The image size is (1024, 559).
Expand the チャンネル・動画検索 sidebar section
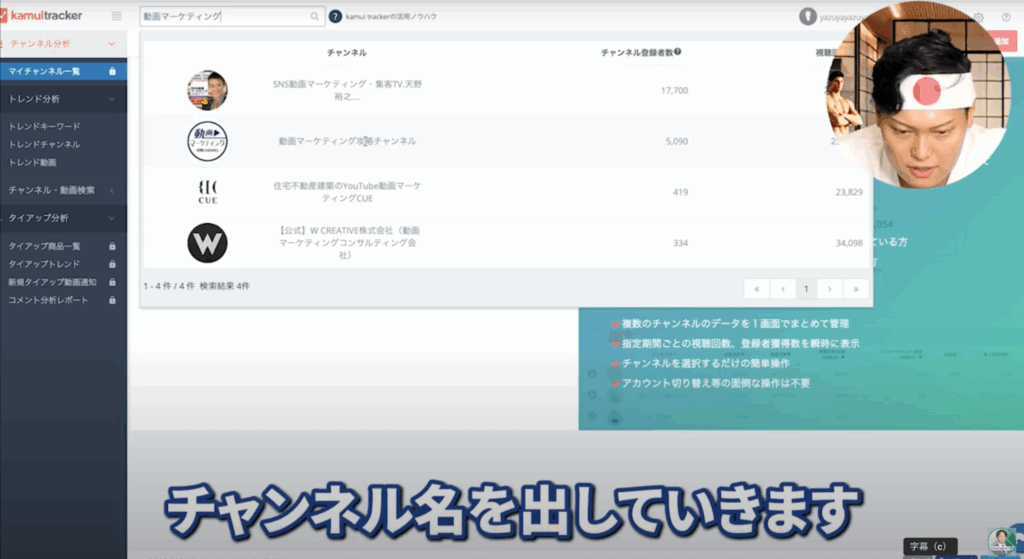(x=112, y=190)
